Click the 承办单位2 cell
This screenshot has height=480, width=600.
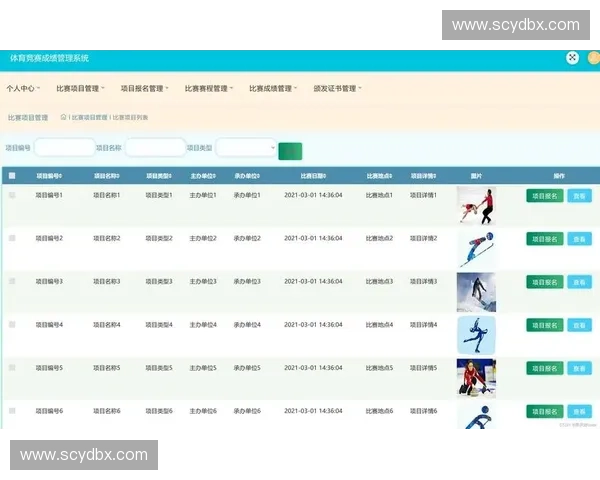click(x=247, y=238)
